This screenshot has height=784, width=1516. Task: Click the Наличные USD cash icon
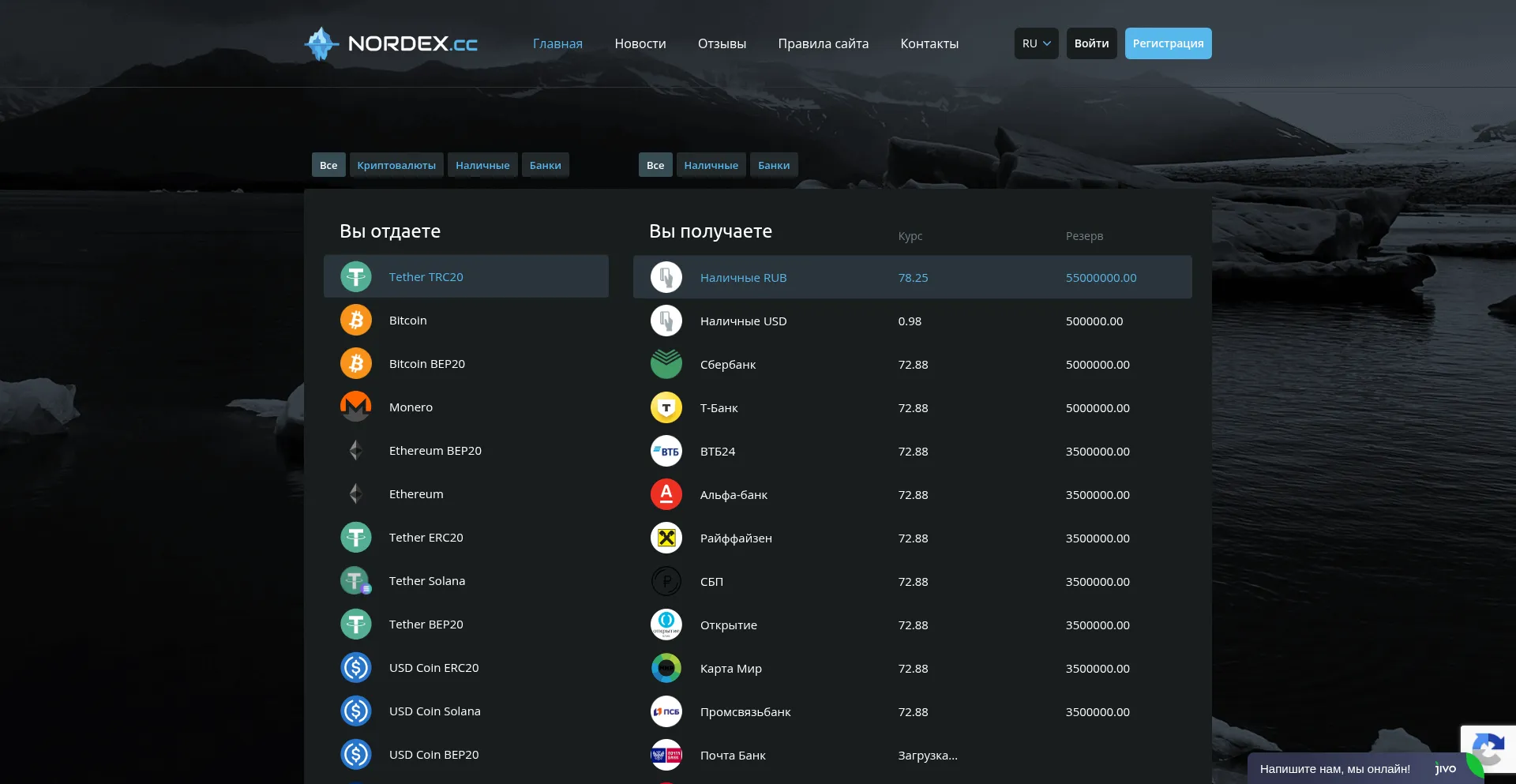point(666,321)
